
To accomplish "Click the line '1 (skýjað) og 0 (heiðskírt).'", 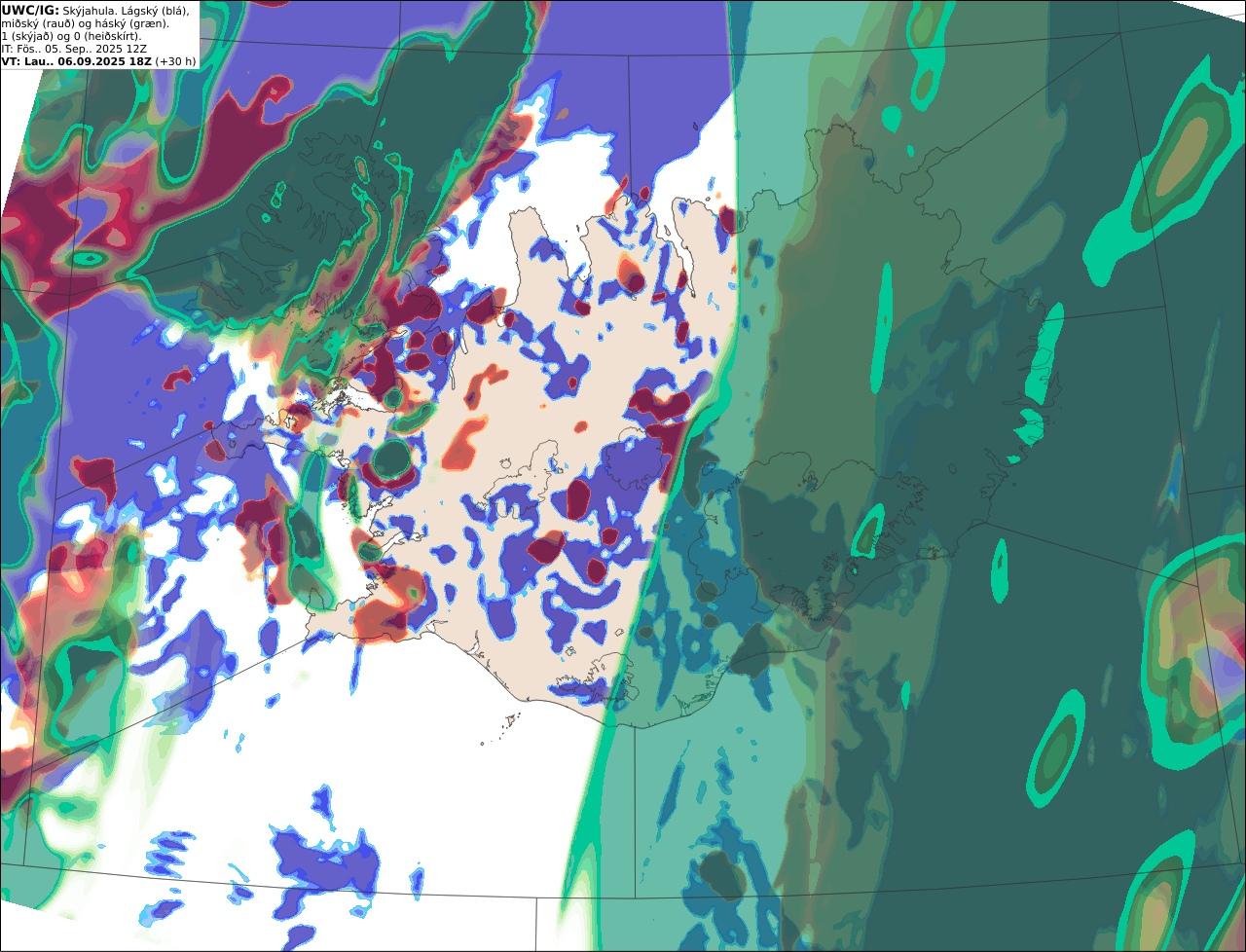I will click(x=71, y=36).
